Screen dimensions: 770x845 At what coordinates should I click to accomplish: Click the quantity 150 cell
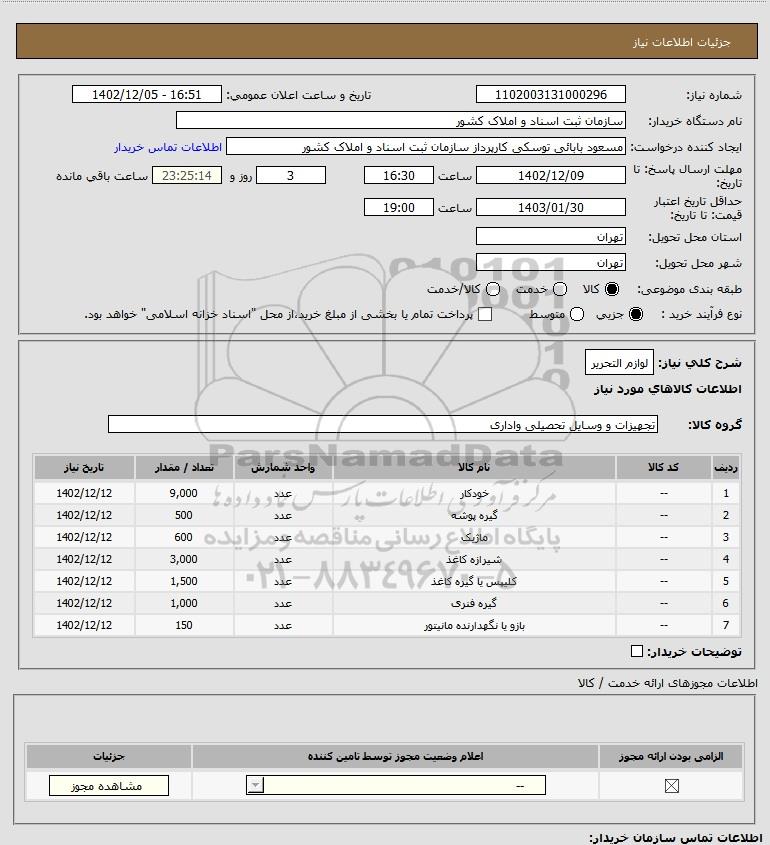[184, 625]
